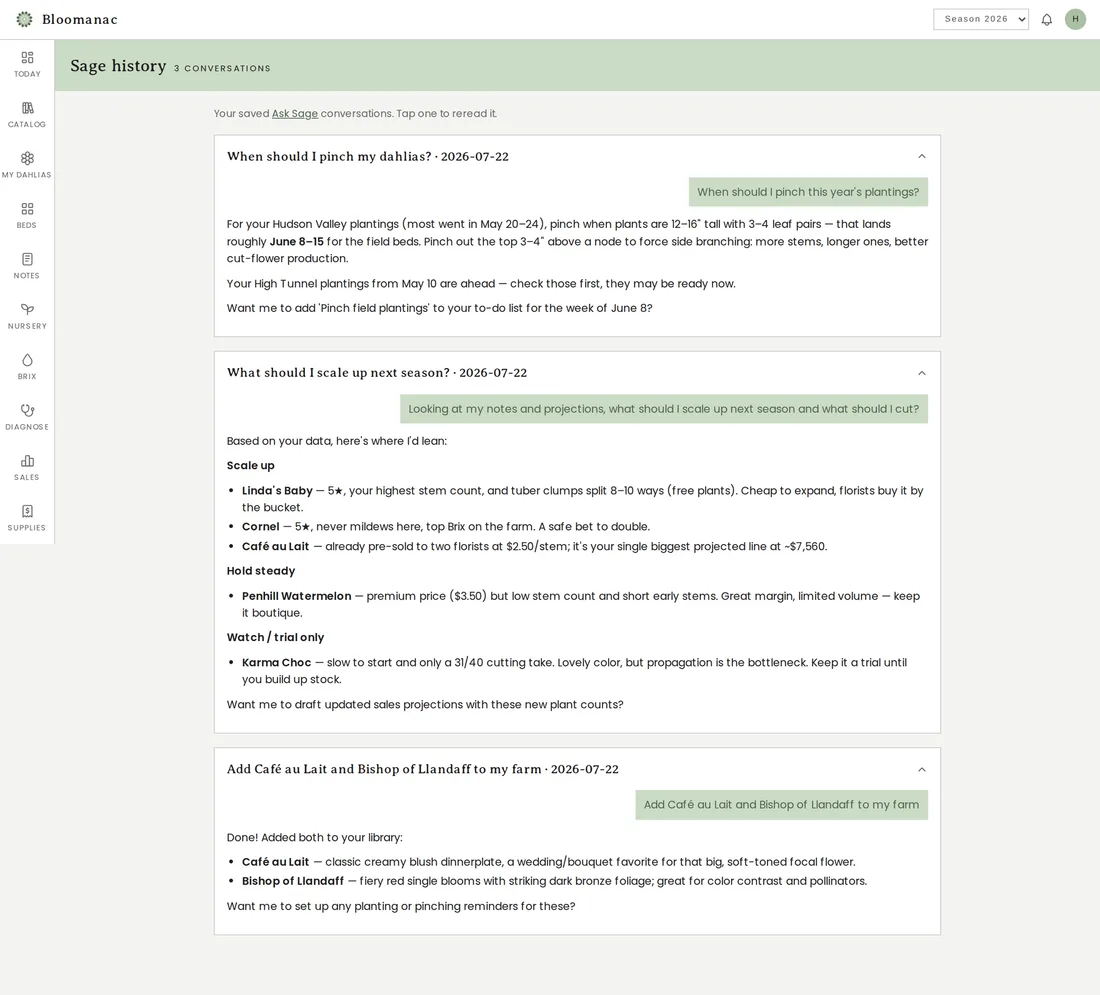The height and width of the screenshot is (995, 1100).
Task: Click 'Want me to draft updated sales projections' line
Action: tap(425, 704)
